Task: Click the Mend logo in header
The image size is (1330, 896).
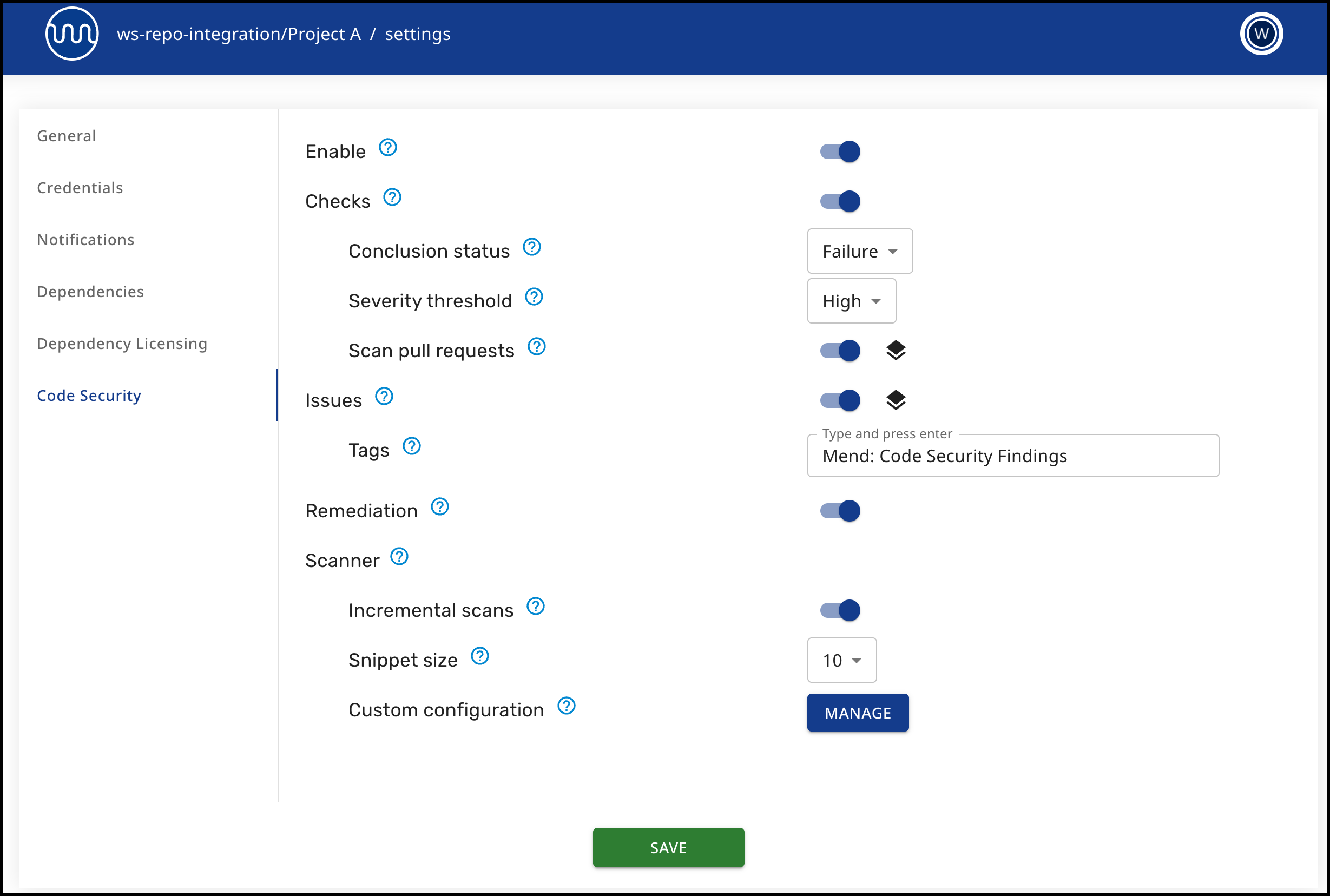Action: click(71, 34)
